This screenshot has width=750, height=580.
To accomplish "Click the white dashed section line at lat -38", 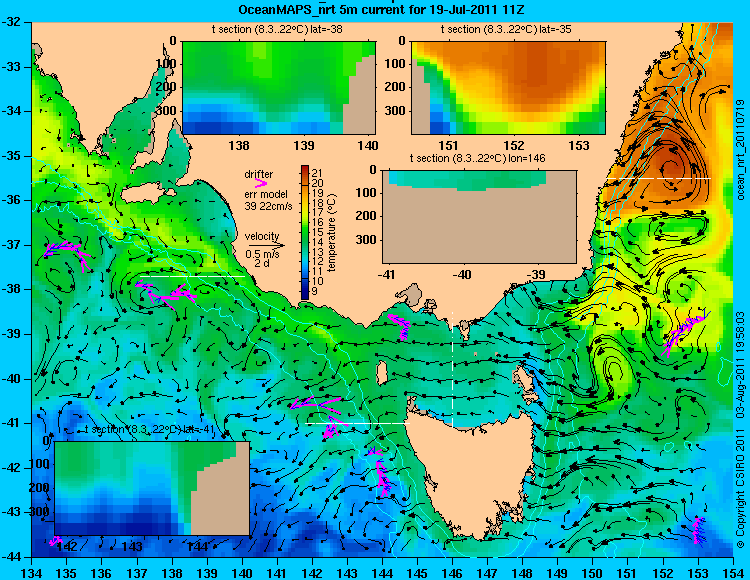I will click(x=193, y=276).
